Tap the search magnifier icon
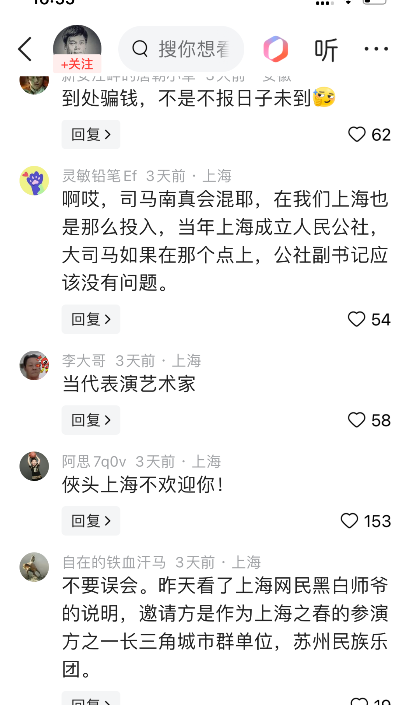This screenshot has width=396, height=705. 140,49
